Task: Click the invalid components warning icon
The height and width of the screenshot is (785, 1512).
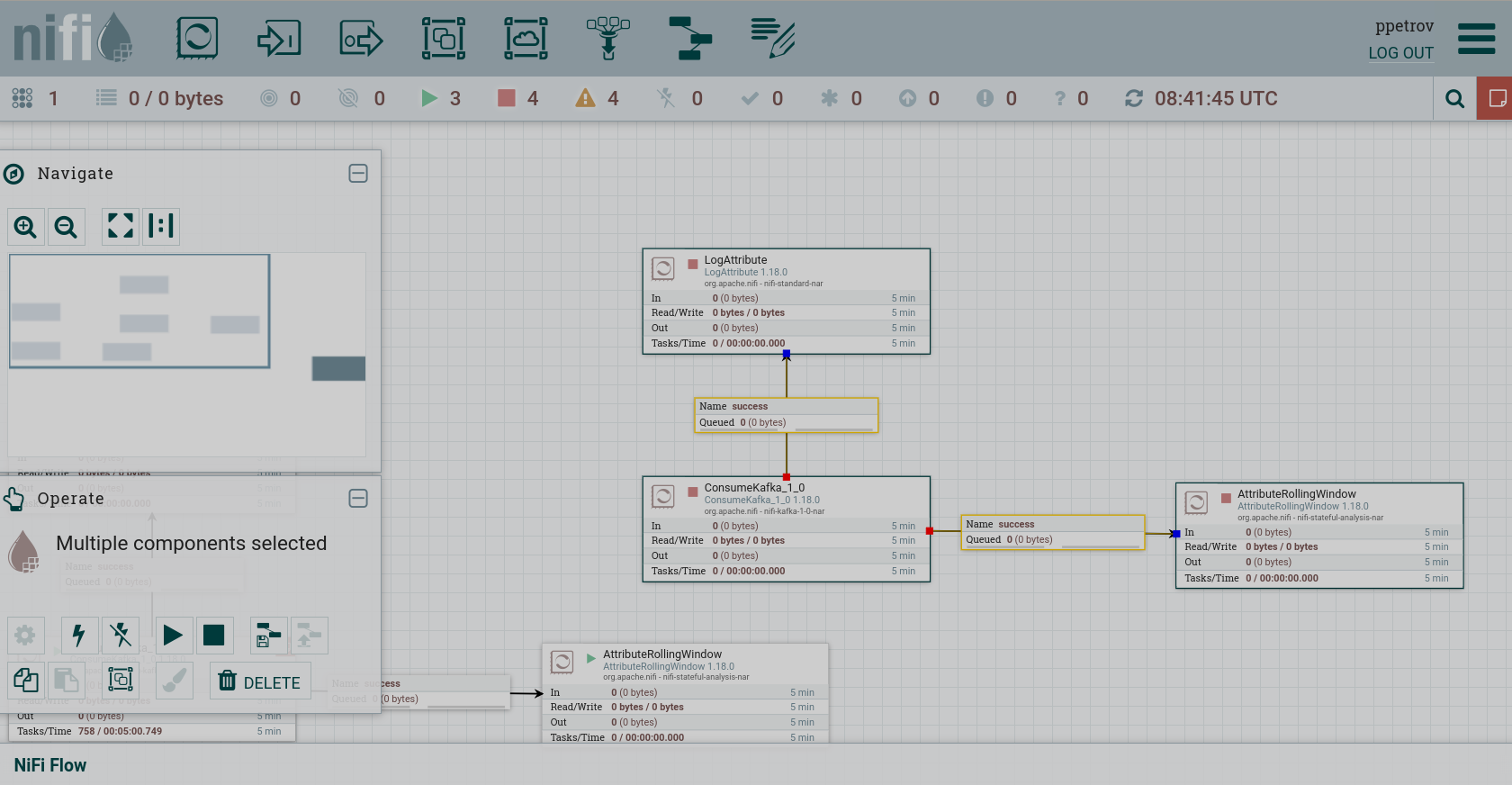Action: point(585,98)
